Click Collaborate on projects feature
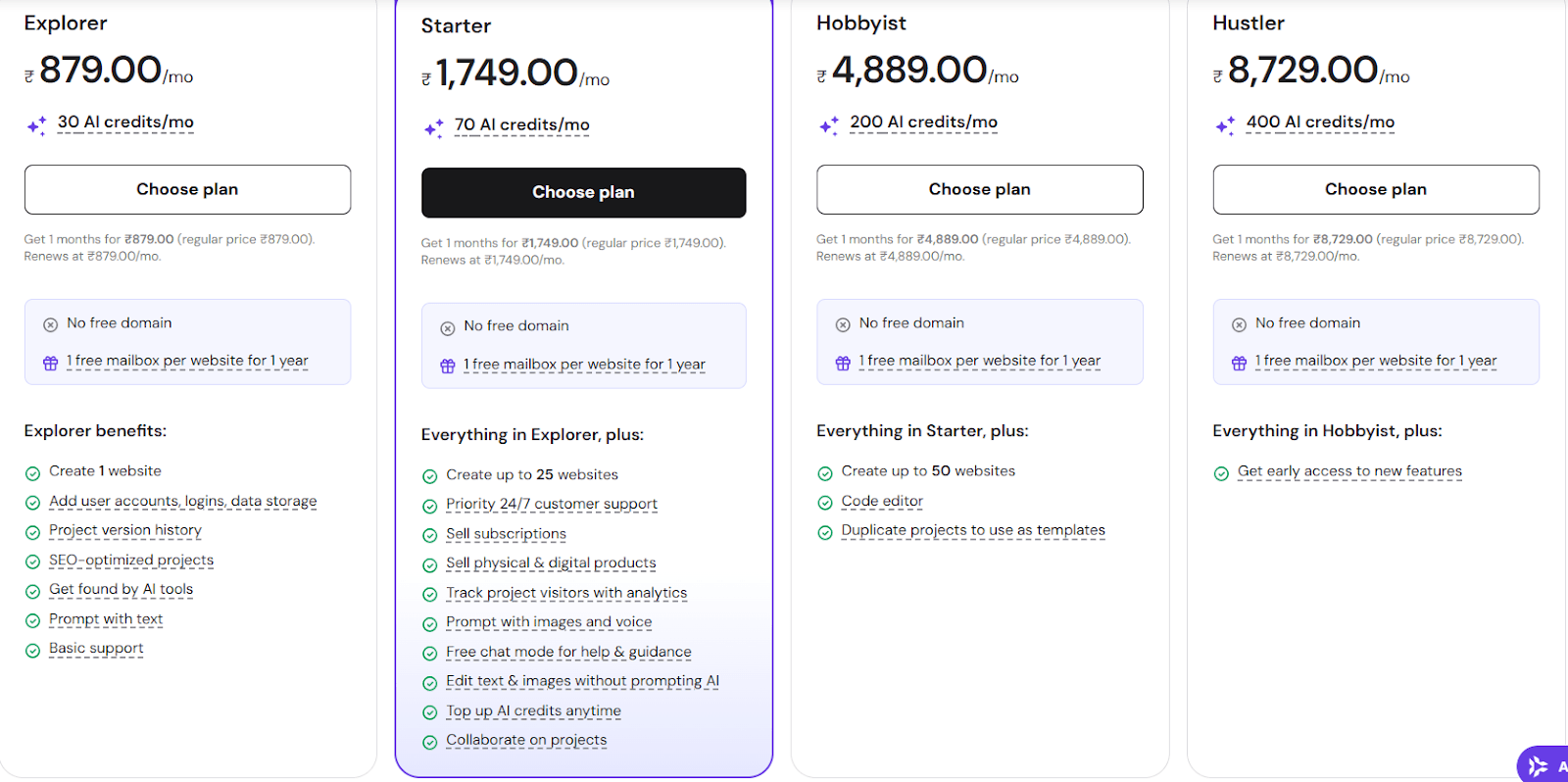The height and width of the screenshot is (782, 1568). [x=526, y=740]
